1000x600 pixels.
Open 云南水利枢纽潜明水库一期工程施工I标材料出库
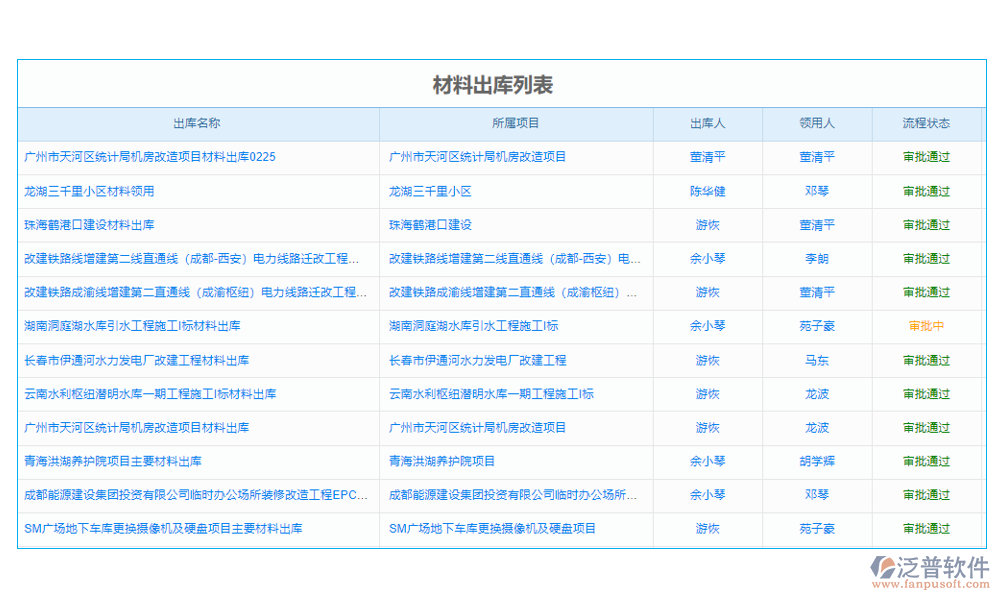[141, 394]
